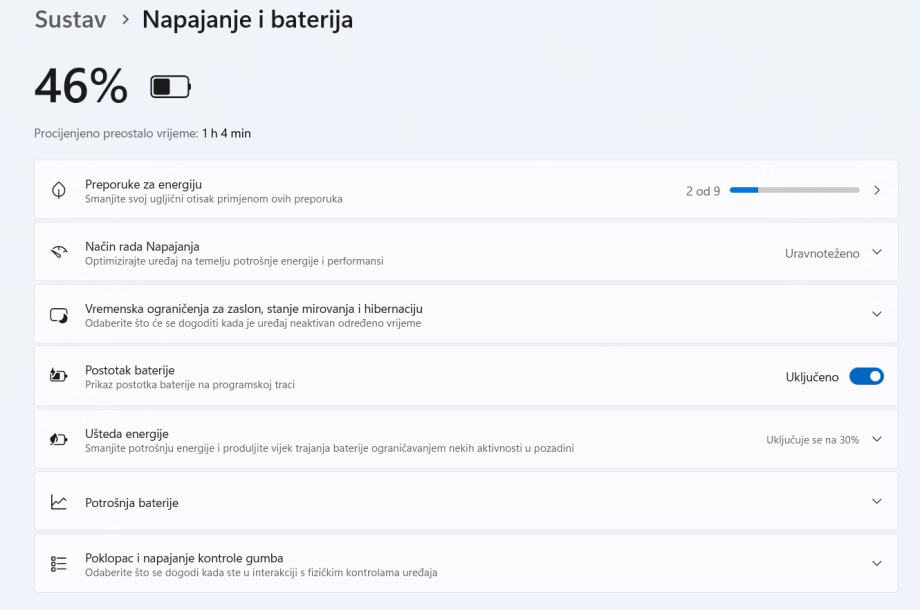Click the leaf icon for Preporuke za energiju
The image size is (920, 610).
click(59, 190)
